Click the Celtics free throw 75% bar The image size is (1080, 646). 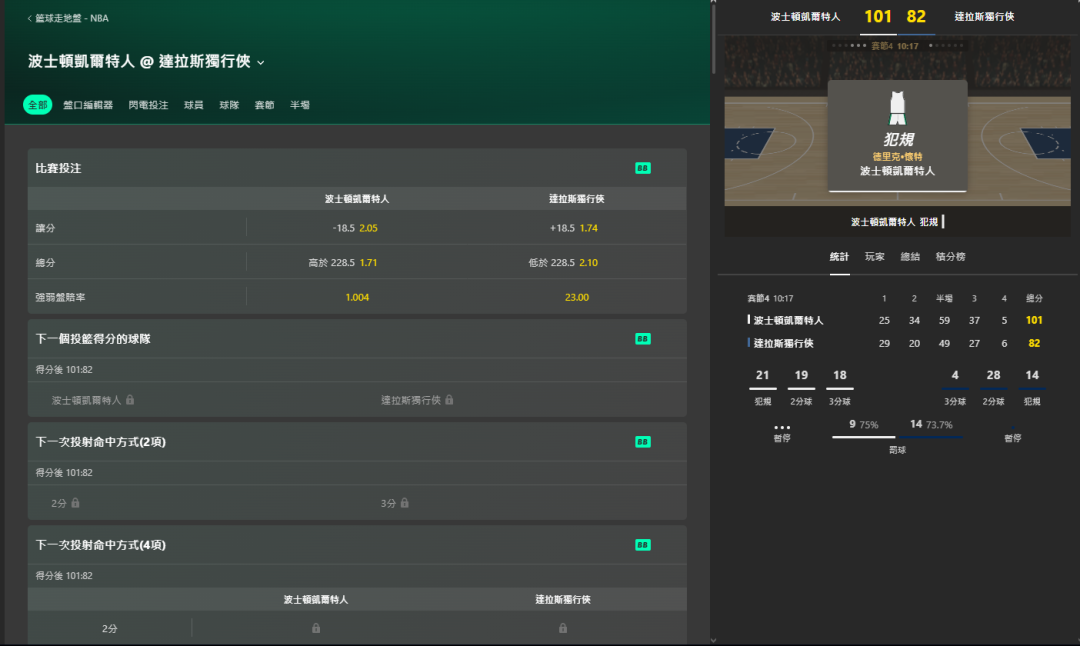click(864, 436)
